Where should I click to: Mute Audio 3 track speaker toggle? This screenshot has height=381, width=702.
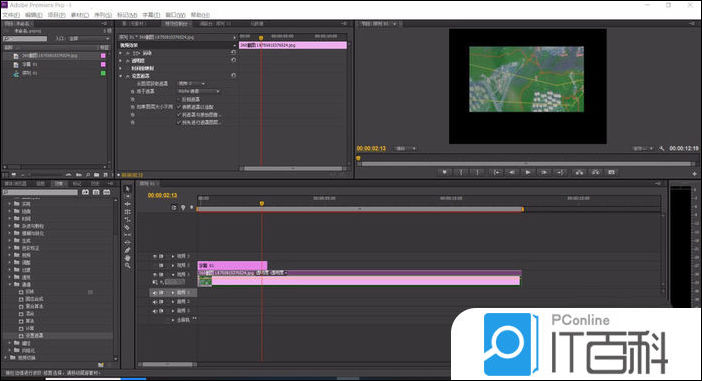155,310
